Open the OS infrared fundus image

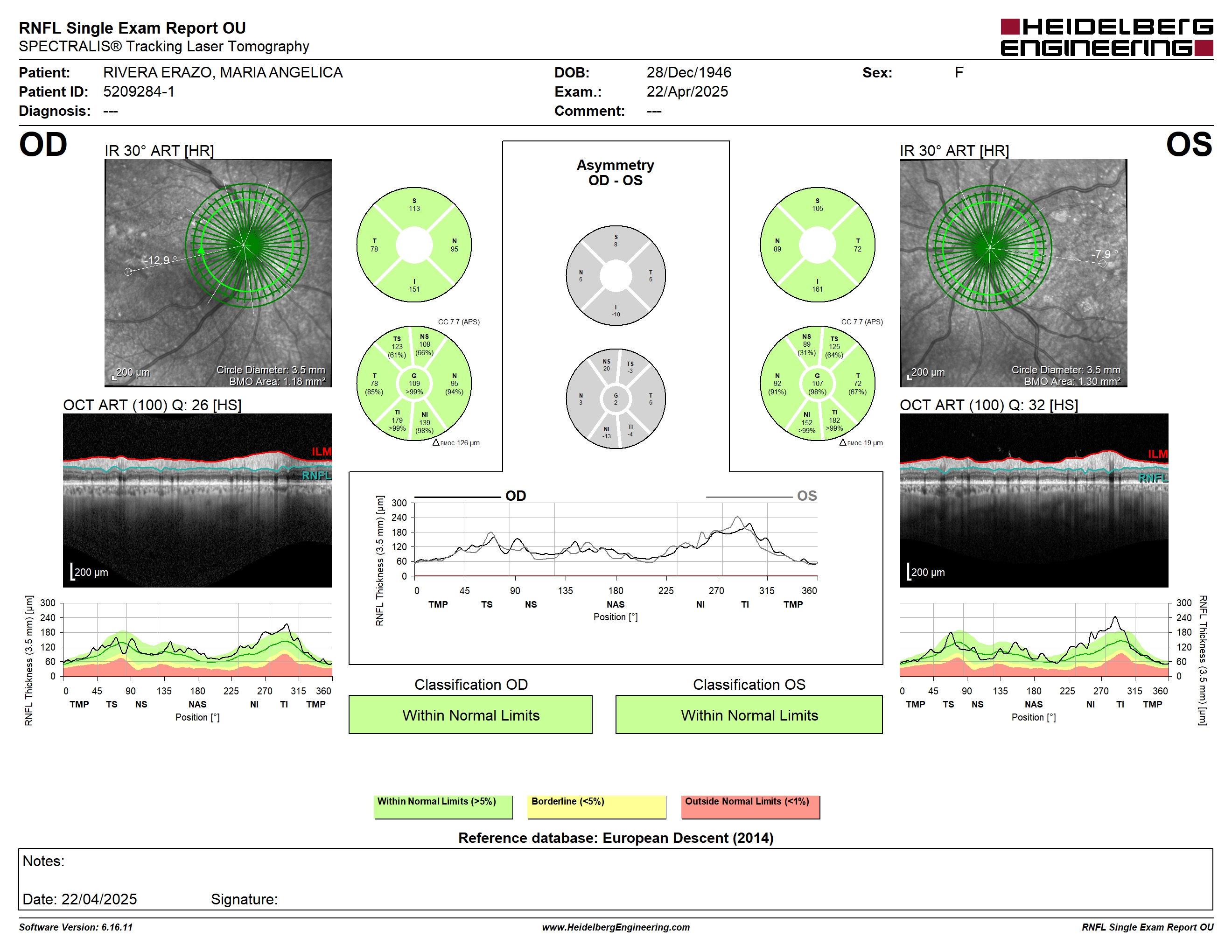coord(1013,273)
